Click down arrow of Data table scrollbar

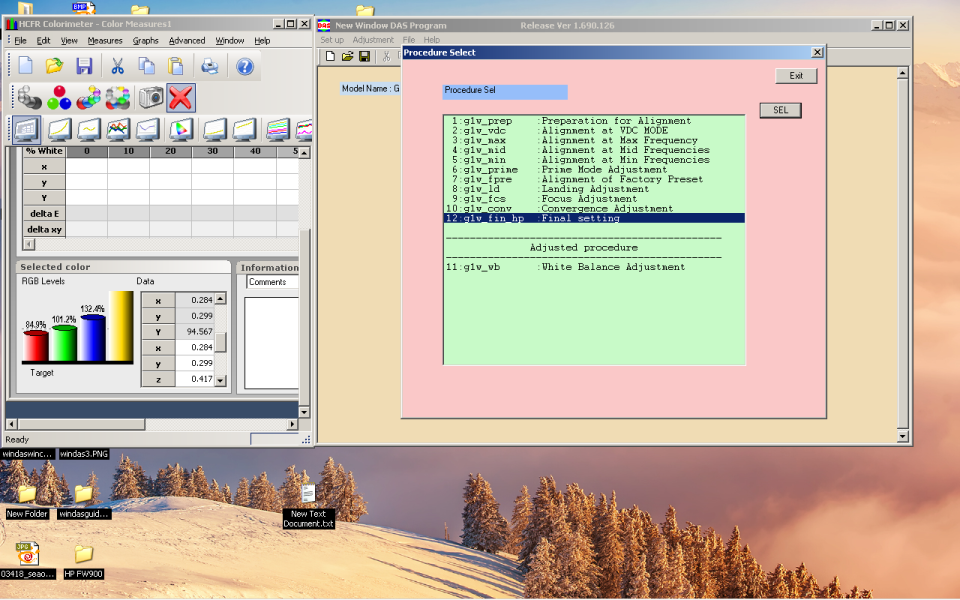[221, 381]
